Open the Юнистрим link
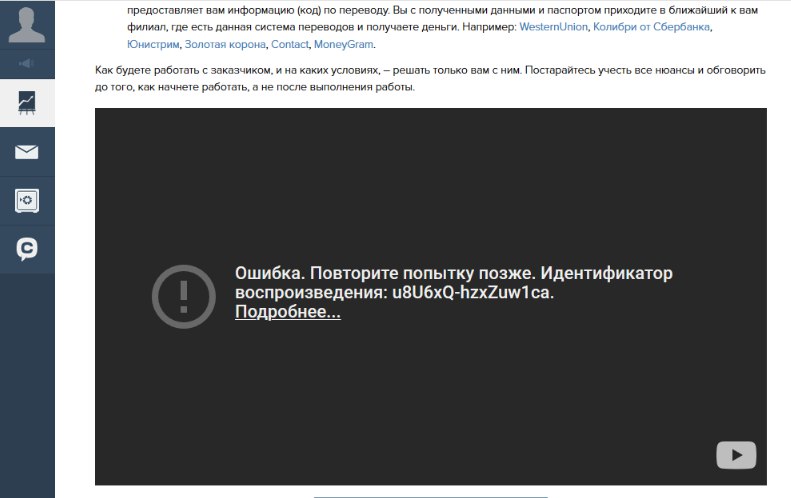791x498 pixels. (x=153, y=44)
